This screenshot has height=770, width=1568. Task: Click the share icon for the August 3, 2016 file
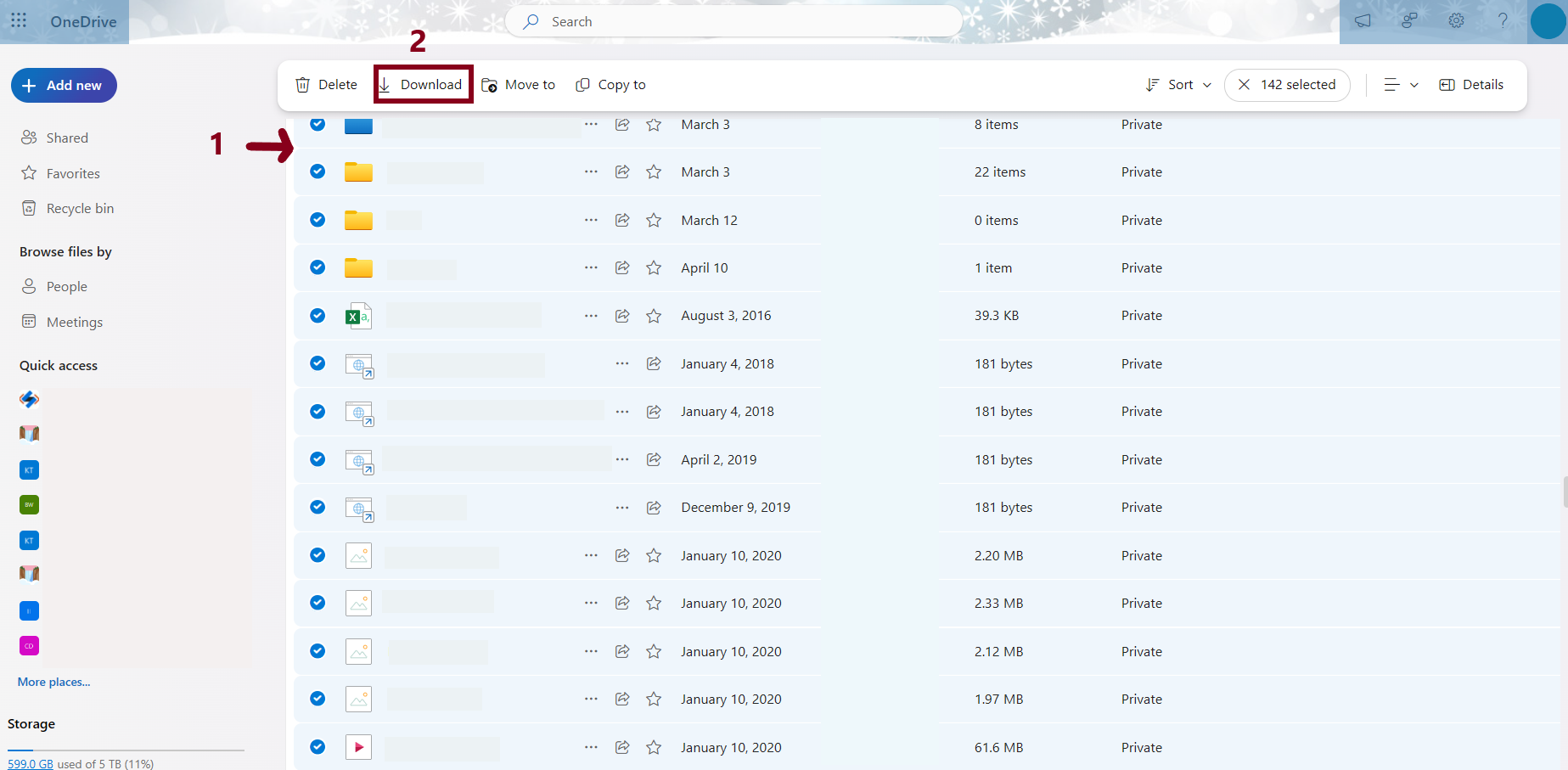tap(622, 316)
